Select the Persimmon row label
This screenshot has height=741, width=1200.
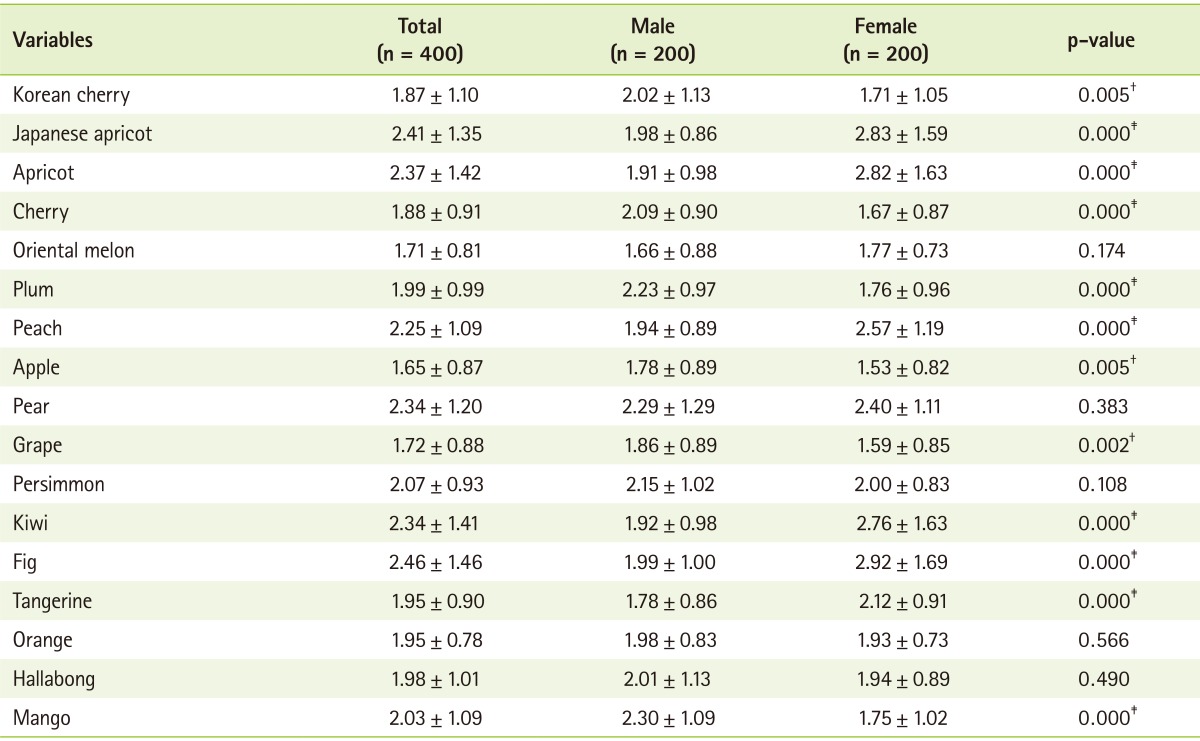pyautogui.click(x=59, y=484)
